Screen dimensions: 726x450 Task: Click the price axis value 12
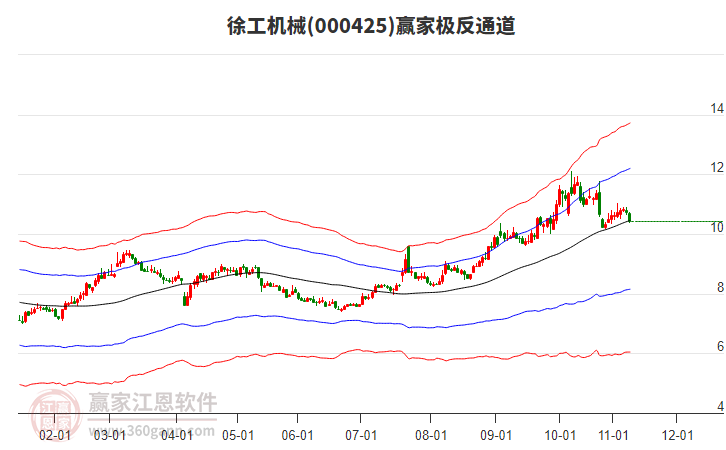[717, 168]
